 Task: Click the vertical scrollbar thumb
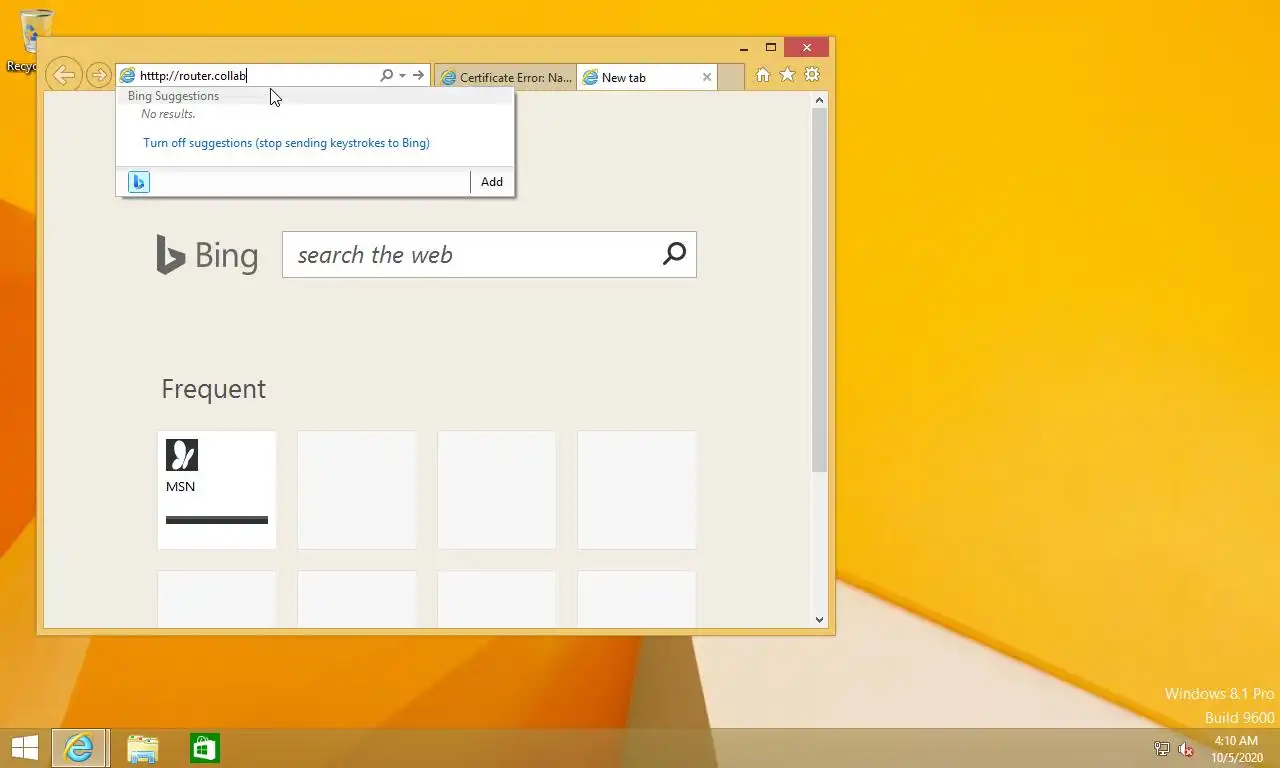point(820,290)
